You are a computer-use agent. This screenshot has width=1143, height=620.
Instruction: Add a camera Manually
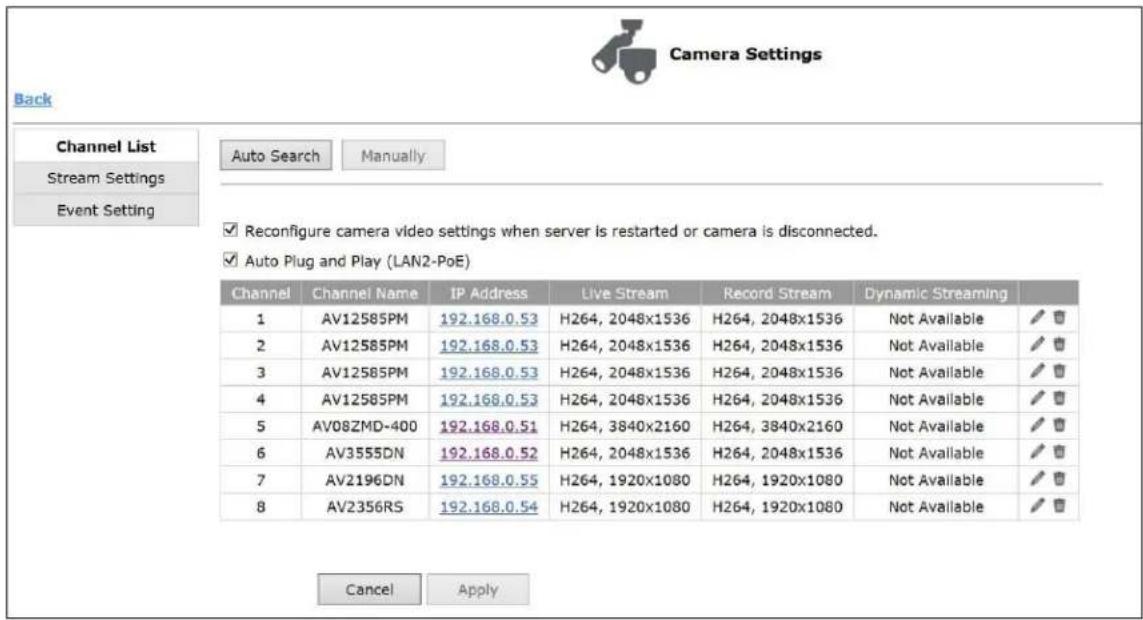393,155
